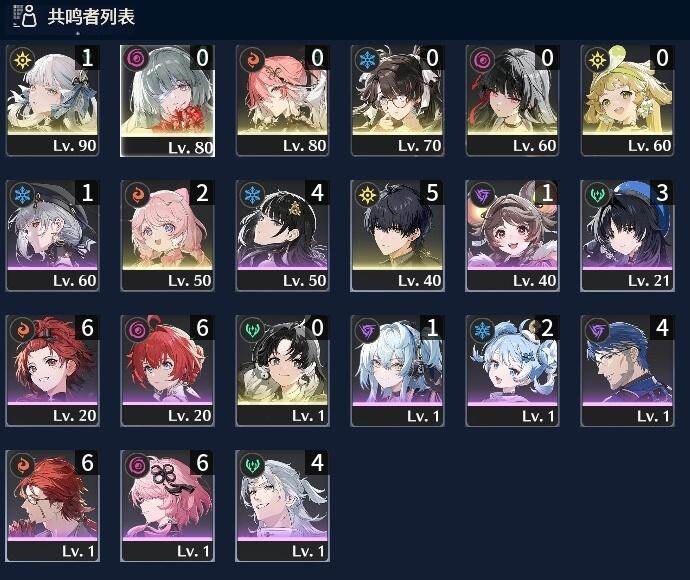Screen dimensions: 690x580
Task: Open the pink cat-eared Lv. 50 character
Action: point(167,235)
